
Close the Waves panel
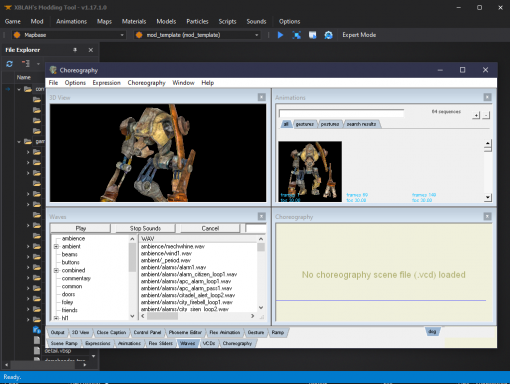262,216
